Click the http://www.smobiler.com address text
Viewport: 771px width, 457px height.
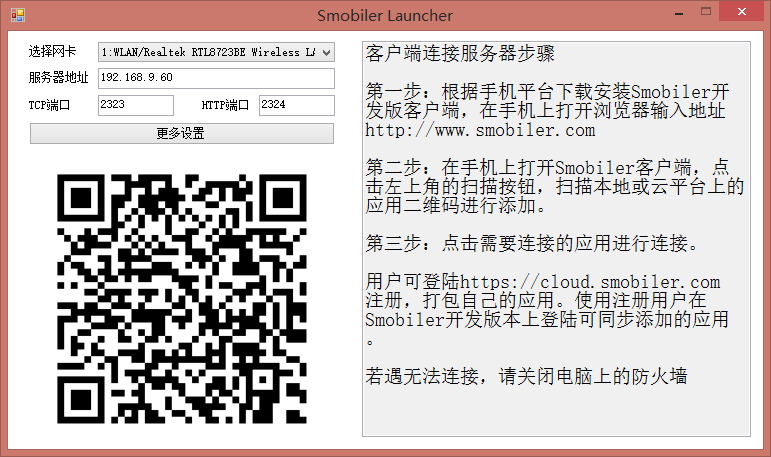tap(480, 130)
